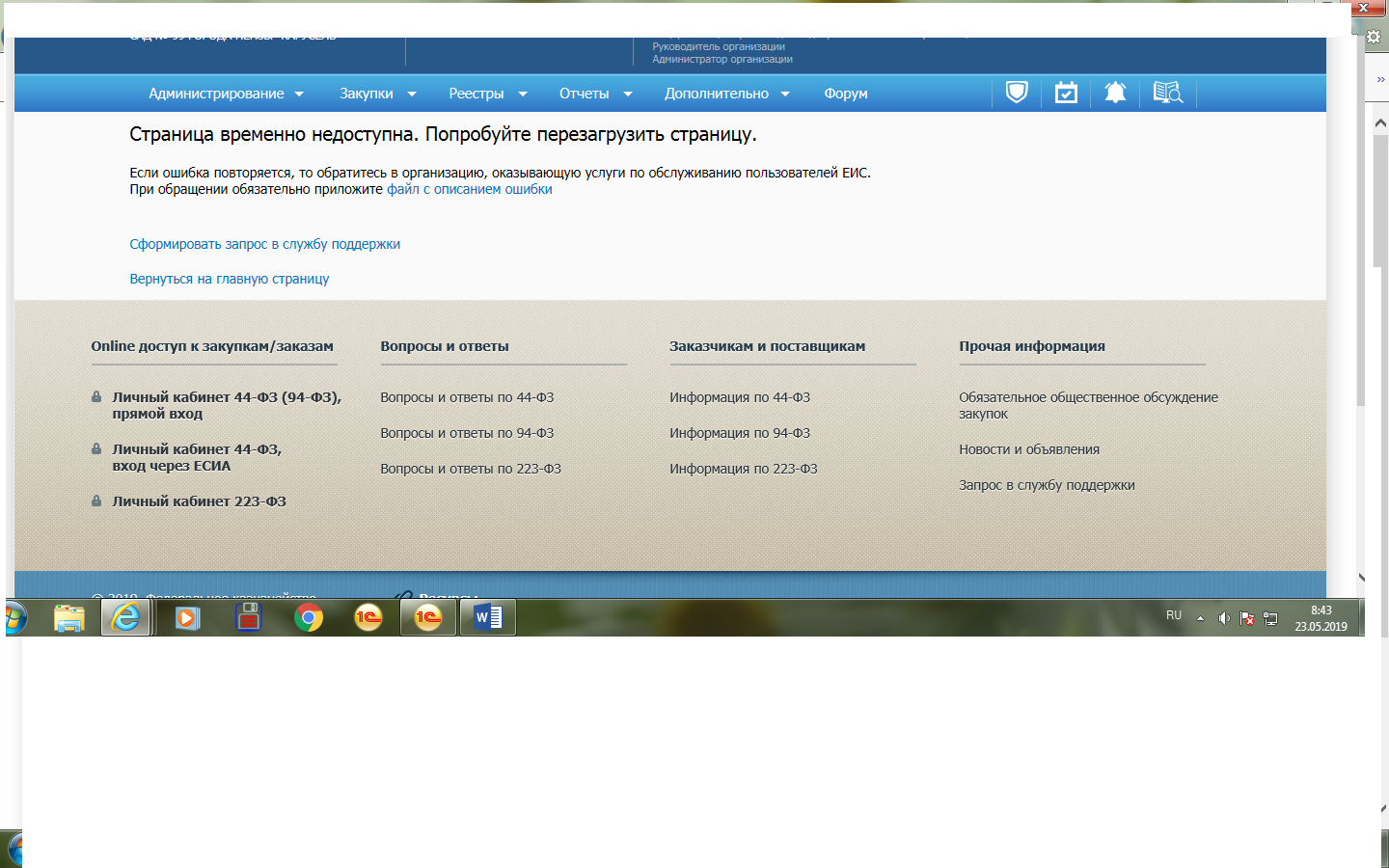Click the notifications bell icon
This screenshot has height=868, width=1389.
1115,93
